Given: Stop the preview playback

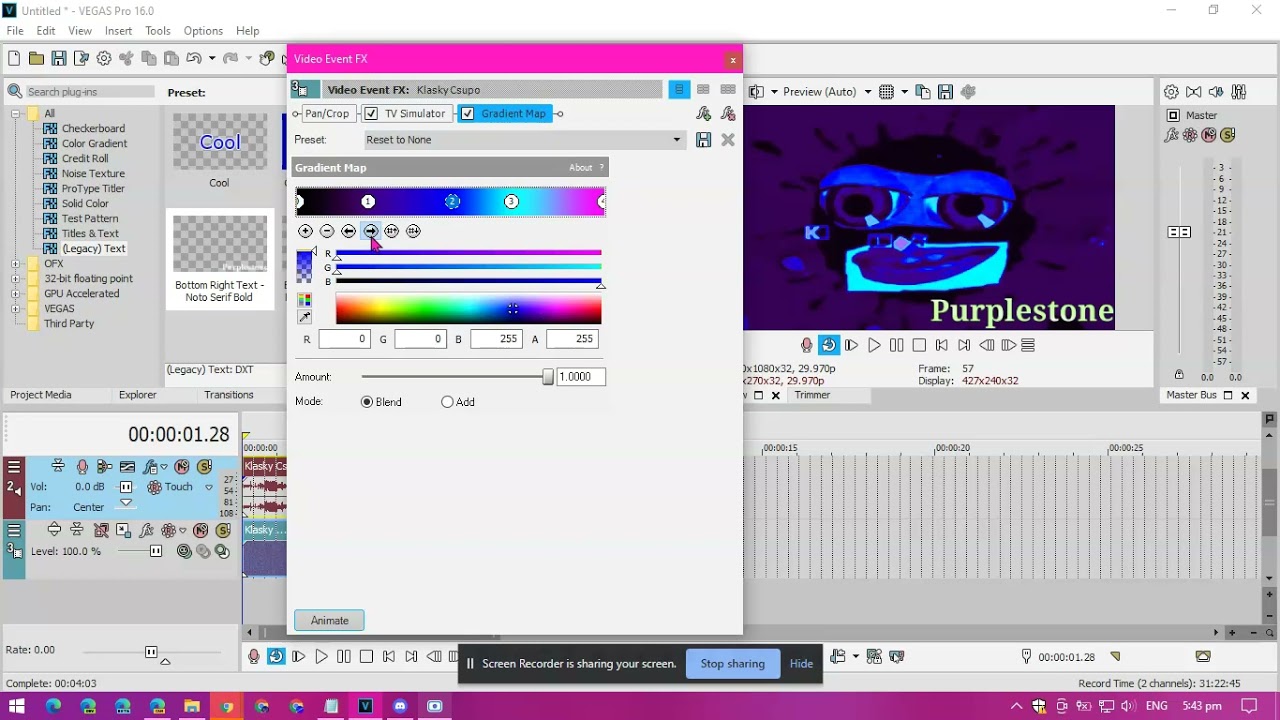Looking at the screenshot, I should pos(919,345).
